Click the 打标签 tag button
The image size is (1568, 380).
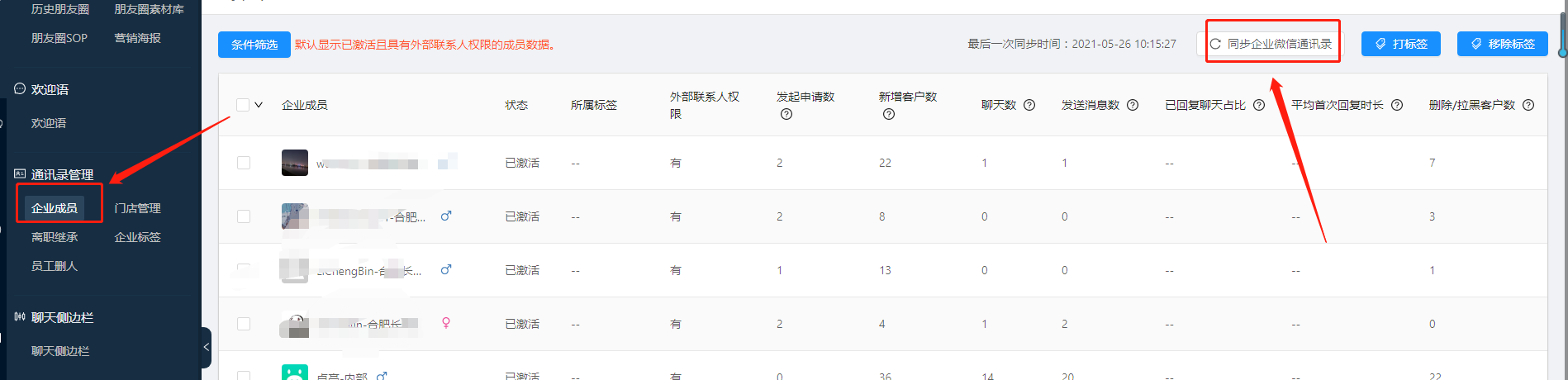tap(1401, 44)
